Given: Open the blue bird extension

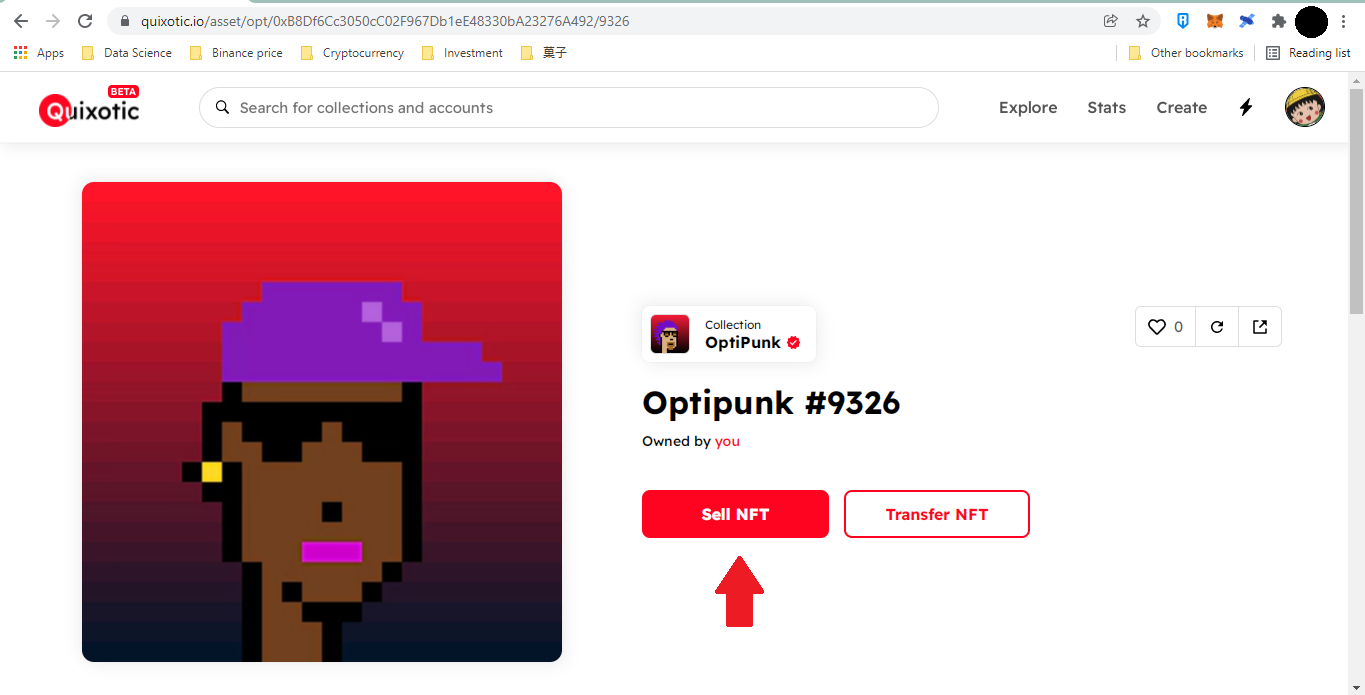Looking at the screenshot, I should pos(1247,21).
